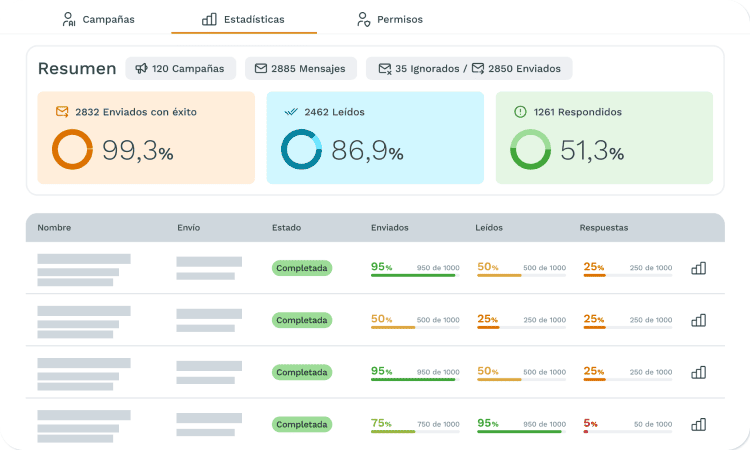This screenshot has width=750, height=450.
Task: Click the last row's Completada status badge
Action: (x=301, y=424)
